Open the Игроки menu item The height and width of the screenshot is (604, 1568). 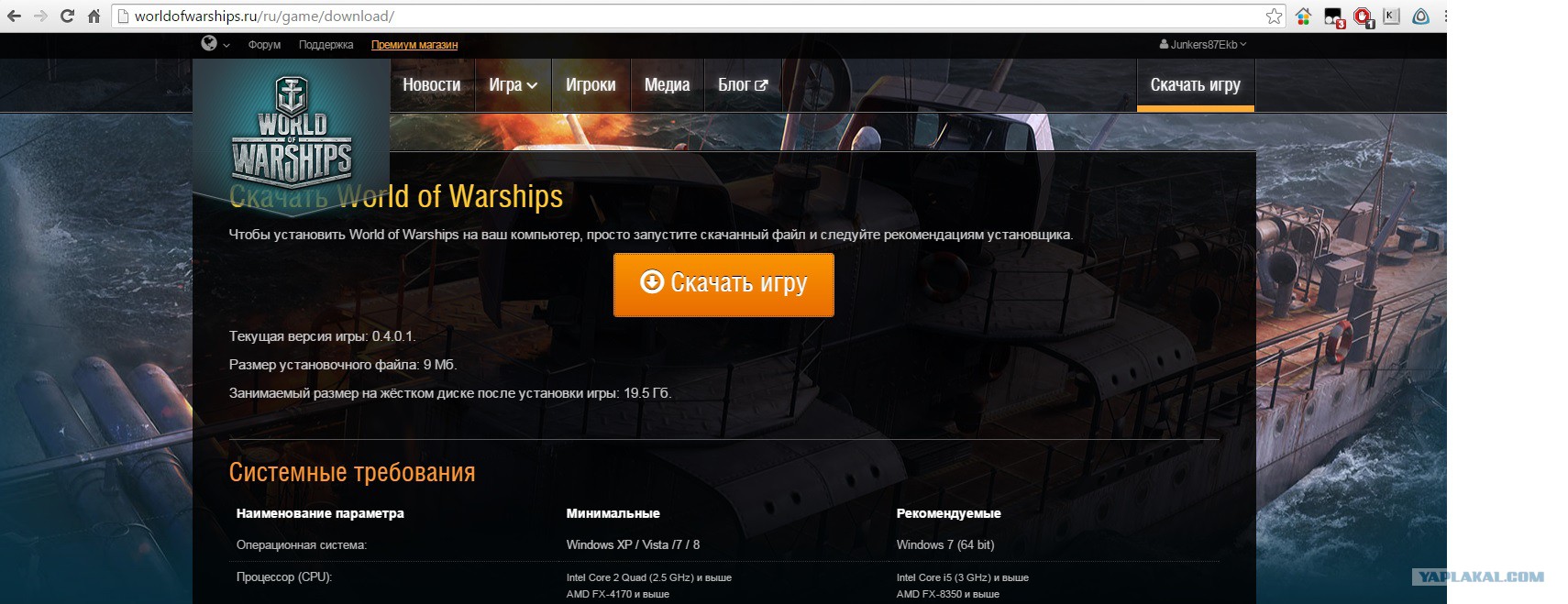[x=591, y=85]
